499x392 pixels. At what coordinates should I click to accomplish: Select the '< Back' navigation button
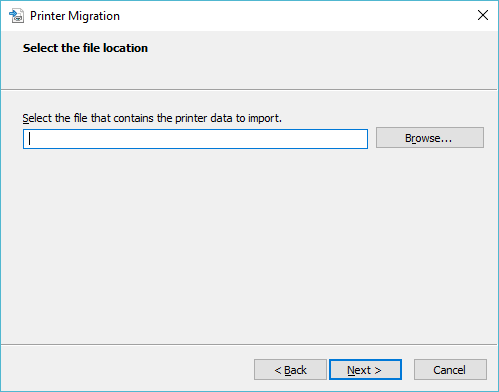pyautogui.click(x=290, y=370)
